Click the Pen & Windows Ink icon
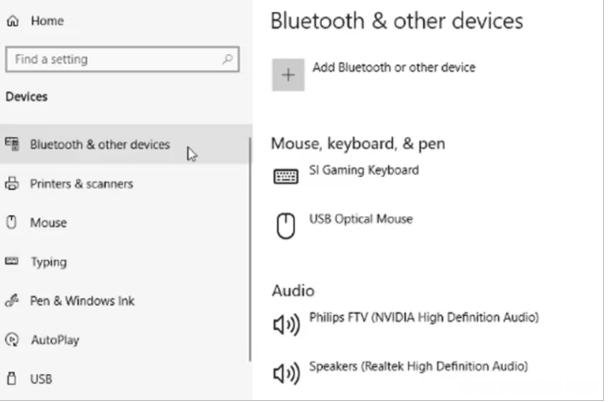Image resolution: width=608 pixels, height=402 pixels. [12, 300]
